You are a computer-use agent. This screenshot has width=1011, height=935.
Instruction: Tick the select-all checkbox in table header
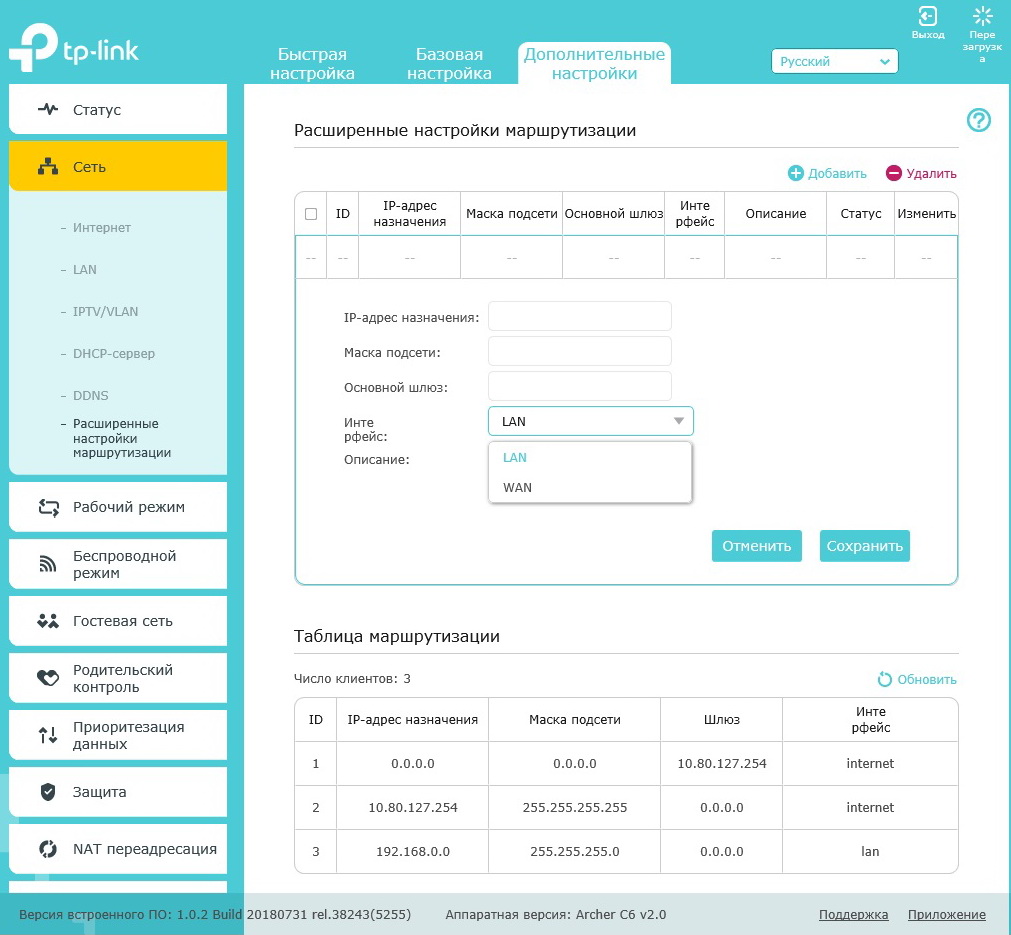pos(311,214)
